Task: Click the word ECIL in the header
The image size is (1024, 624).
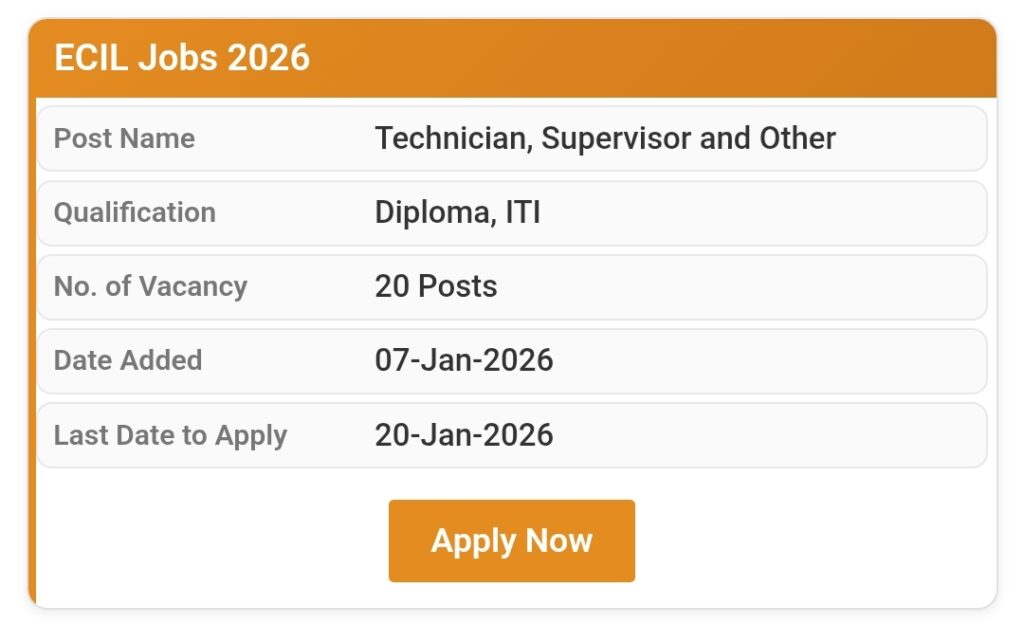Action: coord(91,58)
